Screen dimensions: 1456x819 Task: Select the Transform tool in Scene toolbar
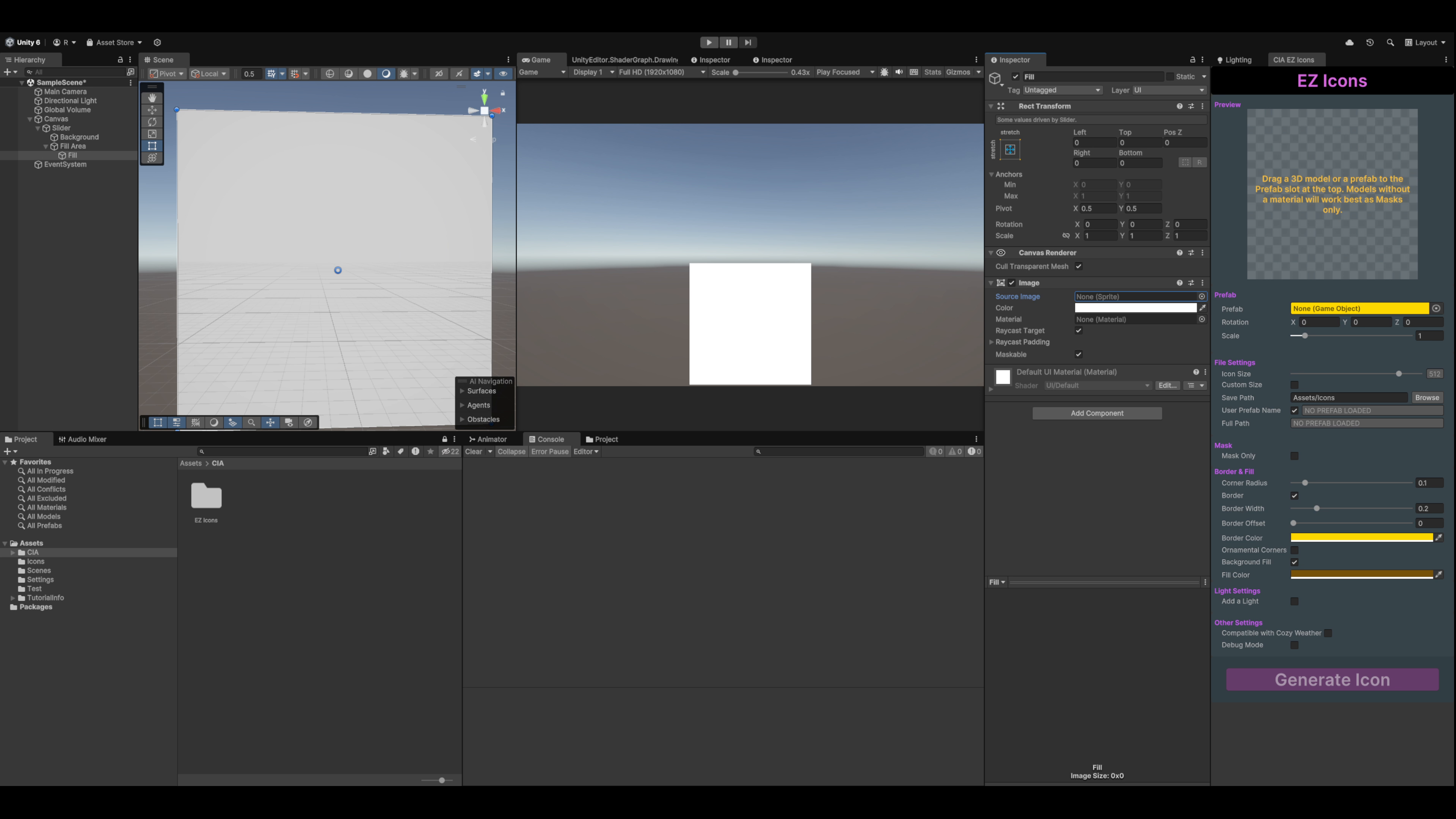coord(152,158)
